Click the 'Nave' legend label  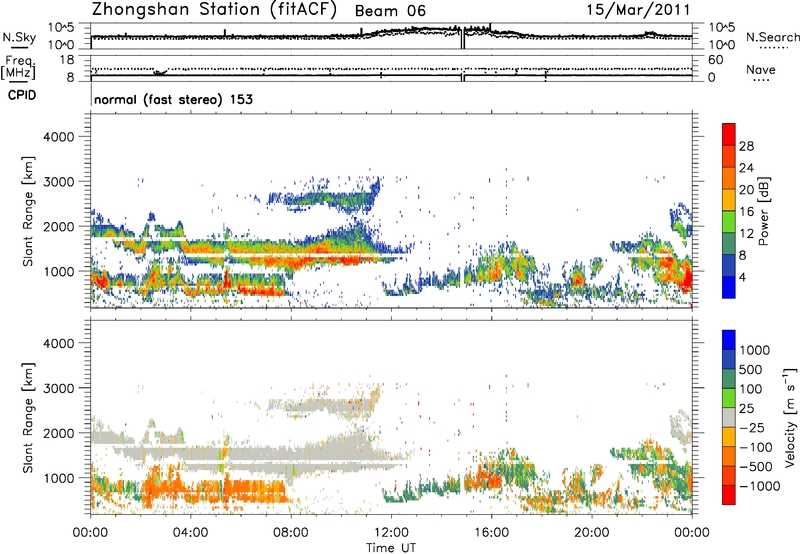[x=761, y=70]
